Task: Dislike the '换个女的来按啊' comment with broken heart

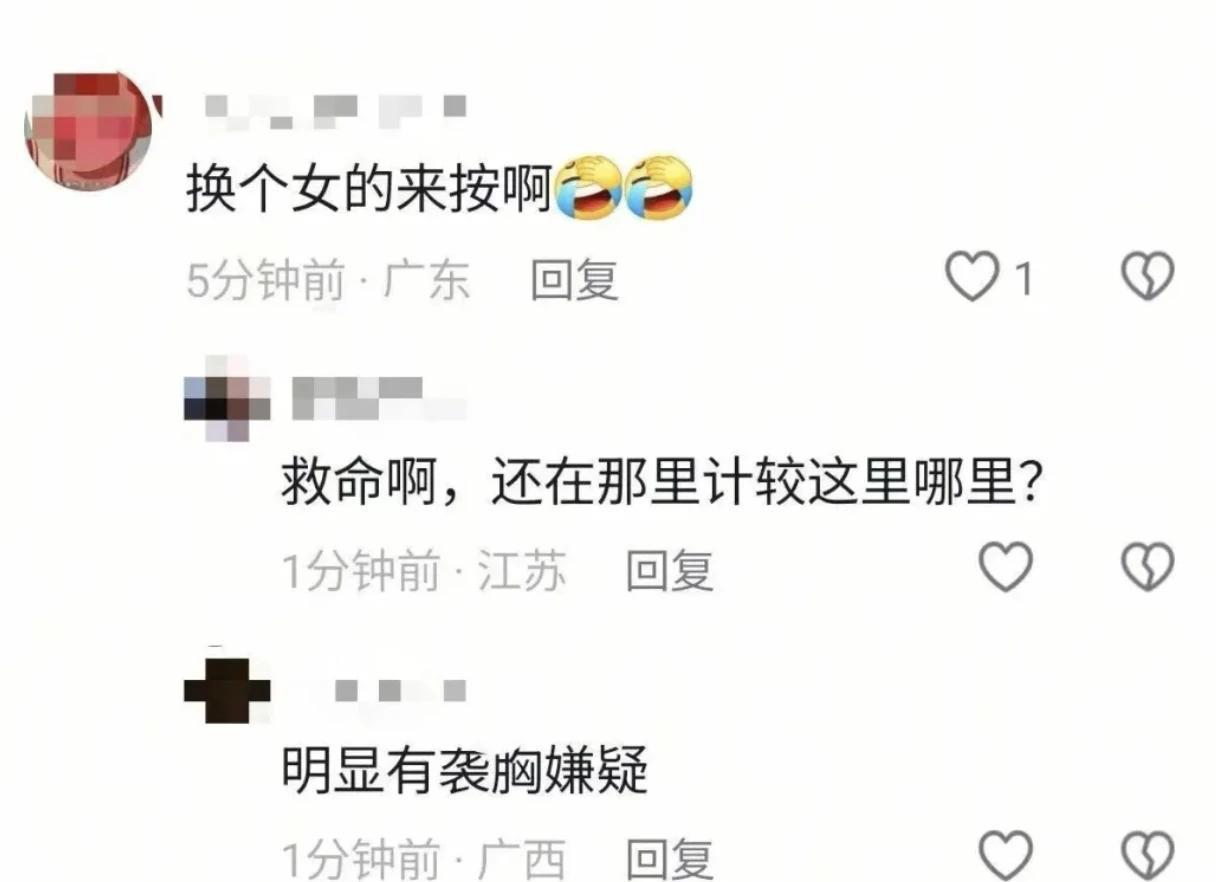Action: coord(1147,277)
